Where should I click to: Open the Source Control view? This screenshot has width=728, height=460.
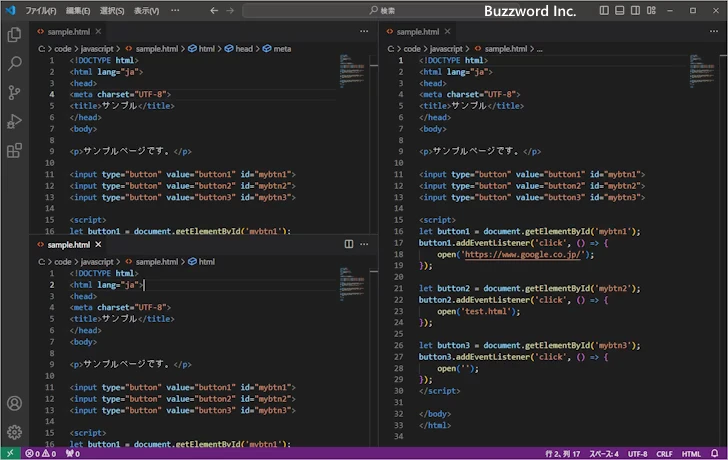(14, 92)
